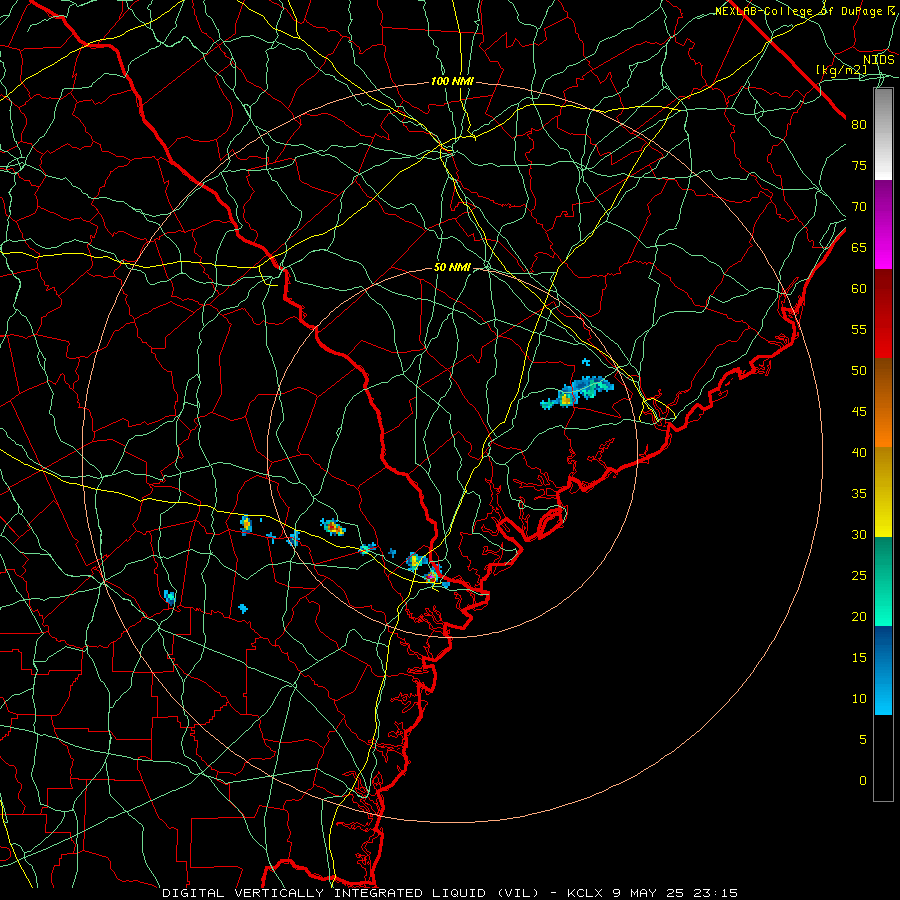Pick the dark red band of the VIL scale

[883, 314]
